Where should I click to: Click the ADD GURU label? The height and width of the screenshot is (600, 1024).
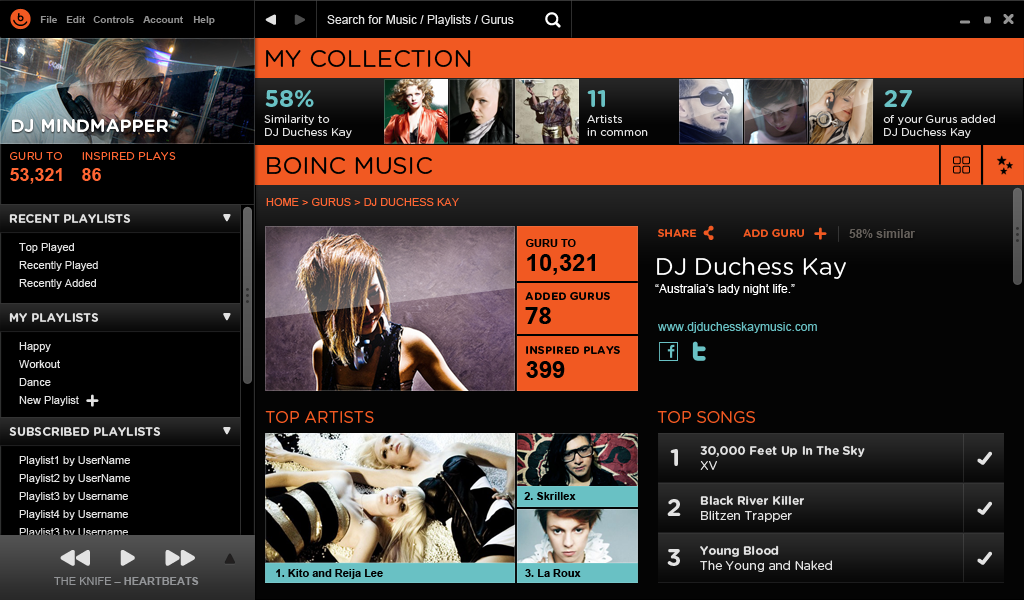(773, 233)
